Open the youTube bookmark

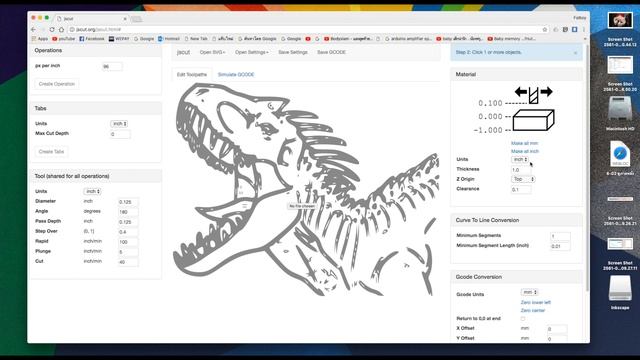[x=64, y=39]
